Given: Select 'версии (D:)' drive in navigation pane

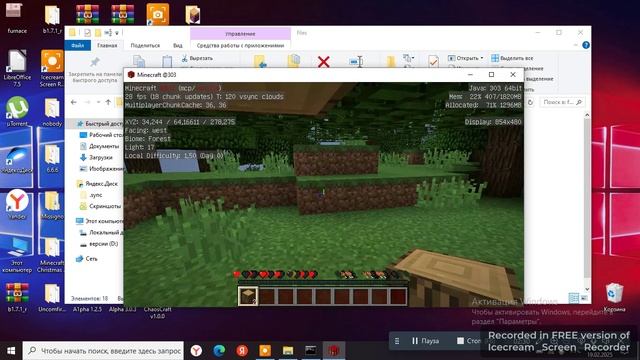Looking at the screenshot, I should [99, 244].
